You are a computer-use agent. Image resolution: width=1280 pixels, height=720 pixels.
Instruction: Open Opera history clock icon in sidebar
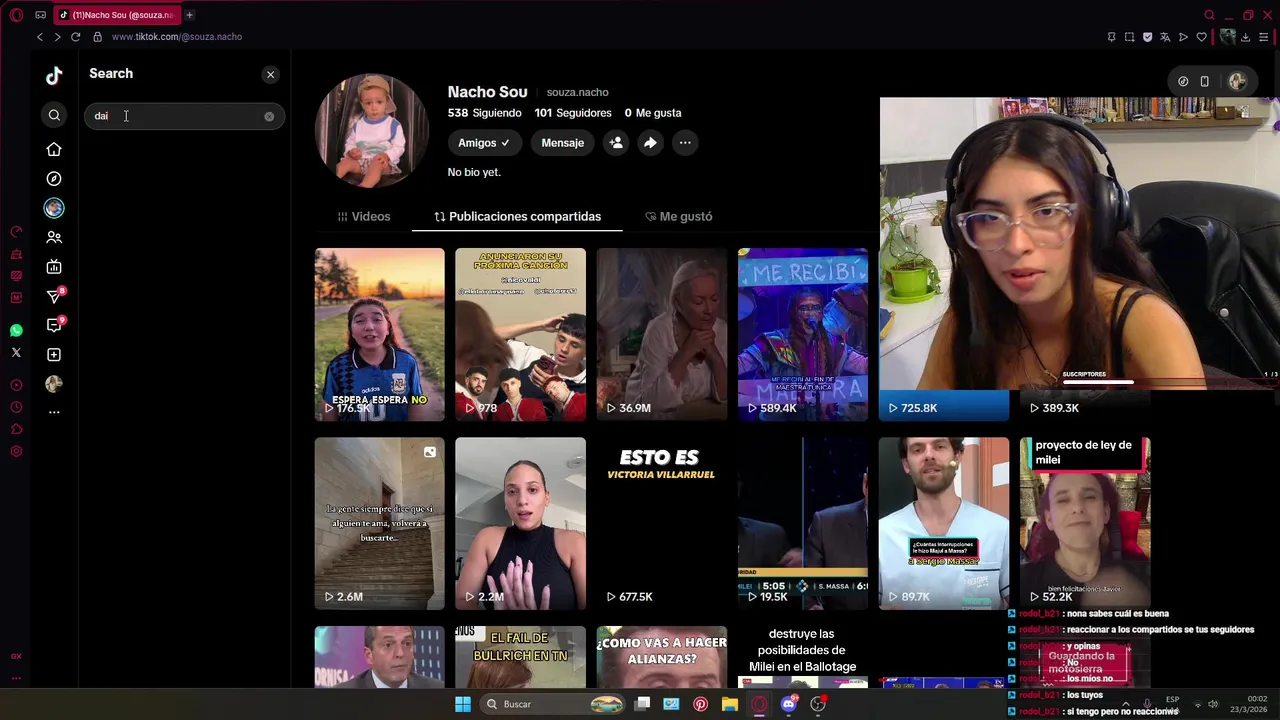16,407
